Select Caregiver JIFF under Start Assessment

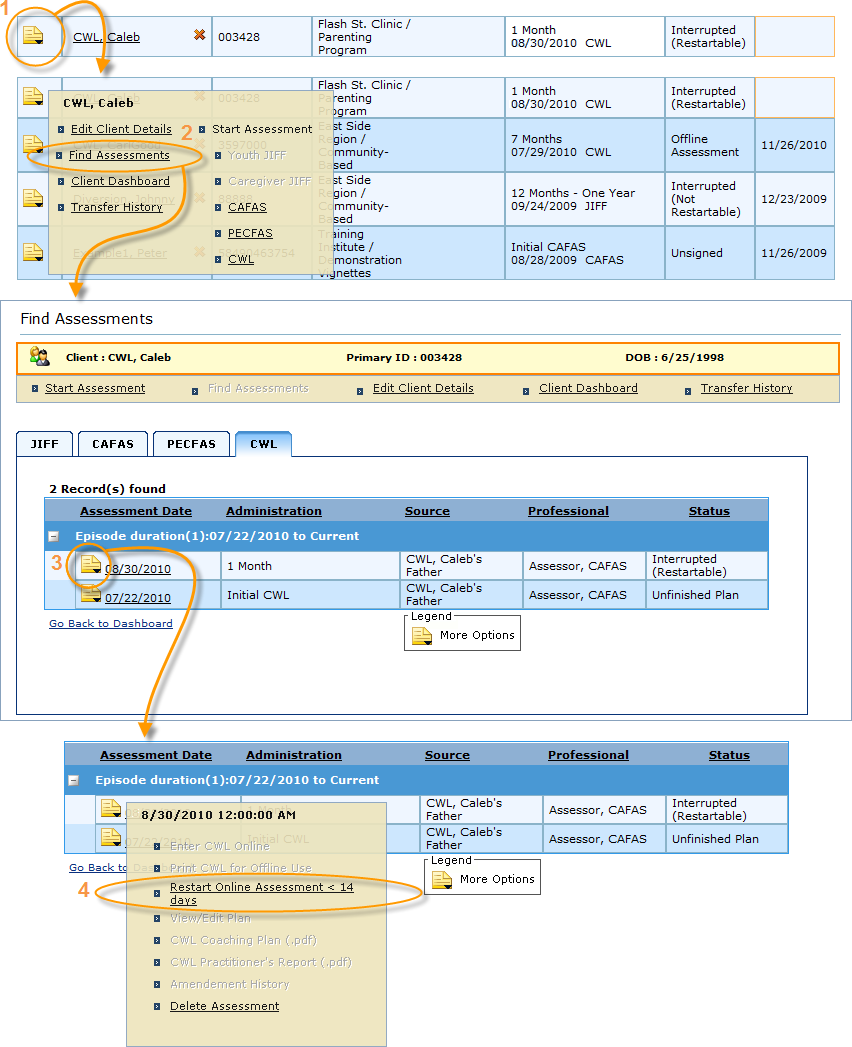point(270,181)
